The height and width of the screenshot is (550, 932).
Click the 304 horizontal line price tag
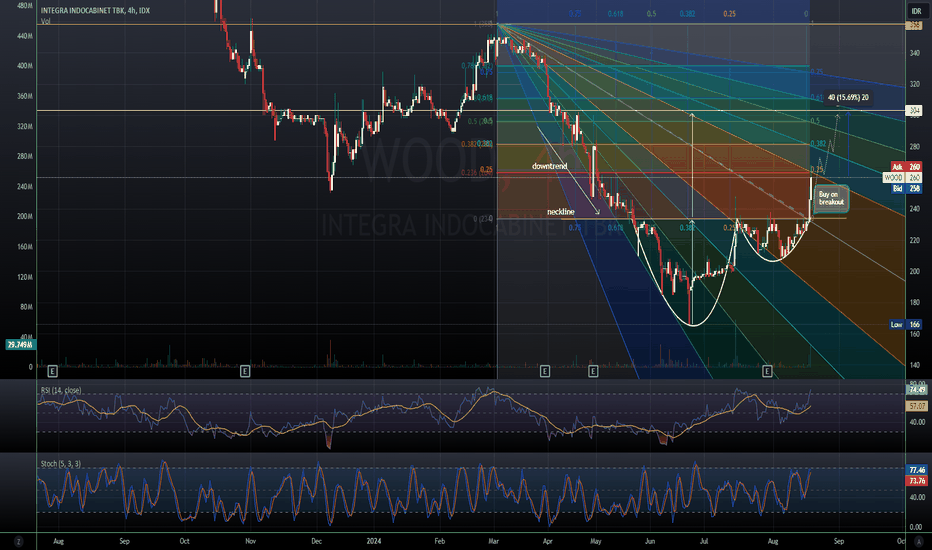[914, 111]
